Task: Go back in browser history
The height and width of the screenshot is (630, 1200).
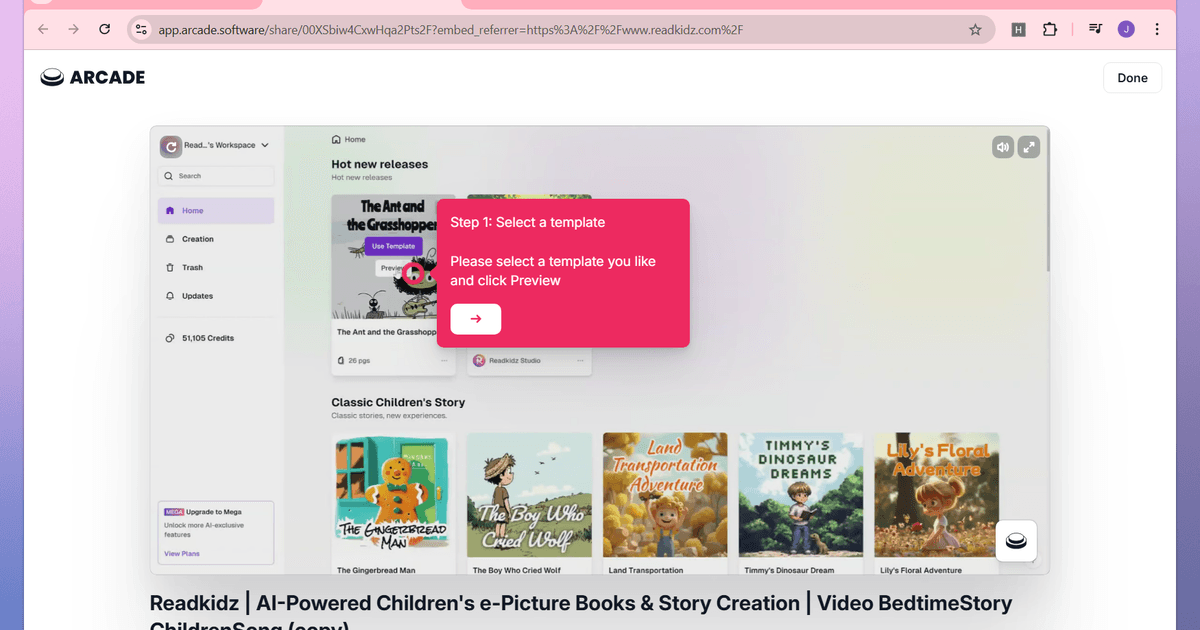Action: click(42, 29)
